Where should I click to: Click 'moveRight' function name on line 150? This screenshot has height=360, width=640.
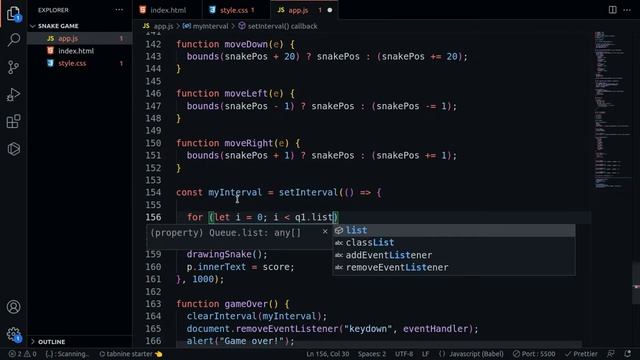(249, 143)
